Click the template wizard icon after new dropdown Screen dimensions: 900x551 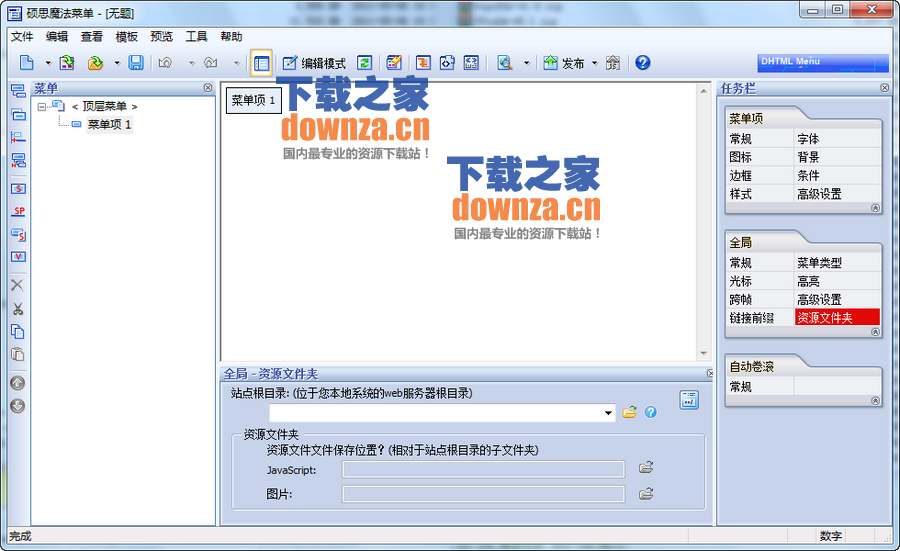[67, 63]
